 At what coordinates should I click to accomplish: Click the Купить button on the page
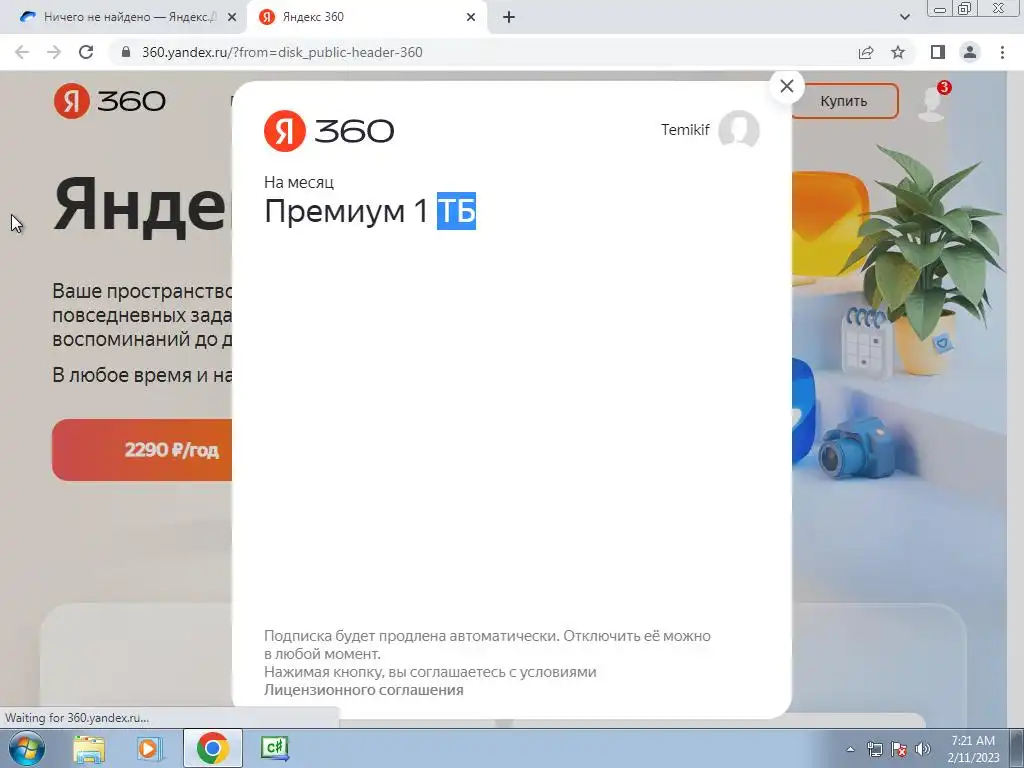tap(844, 101)
